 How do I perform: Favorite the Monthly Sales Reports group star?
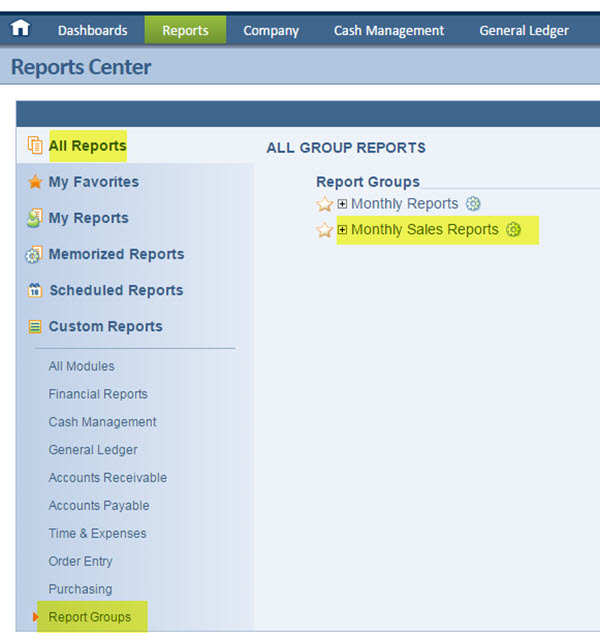pos(324,230)
